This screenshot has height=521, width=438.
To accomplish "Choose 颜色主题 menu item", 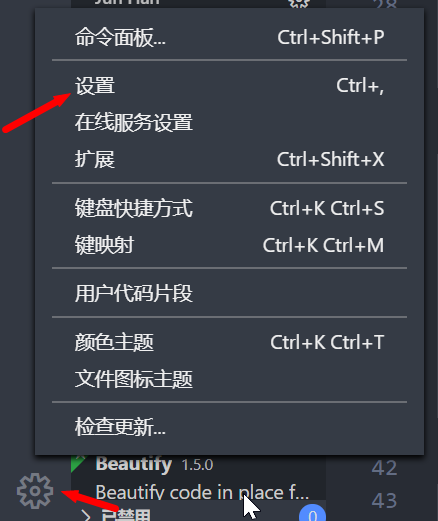I will coord(229,342).
